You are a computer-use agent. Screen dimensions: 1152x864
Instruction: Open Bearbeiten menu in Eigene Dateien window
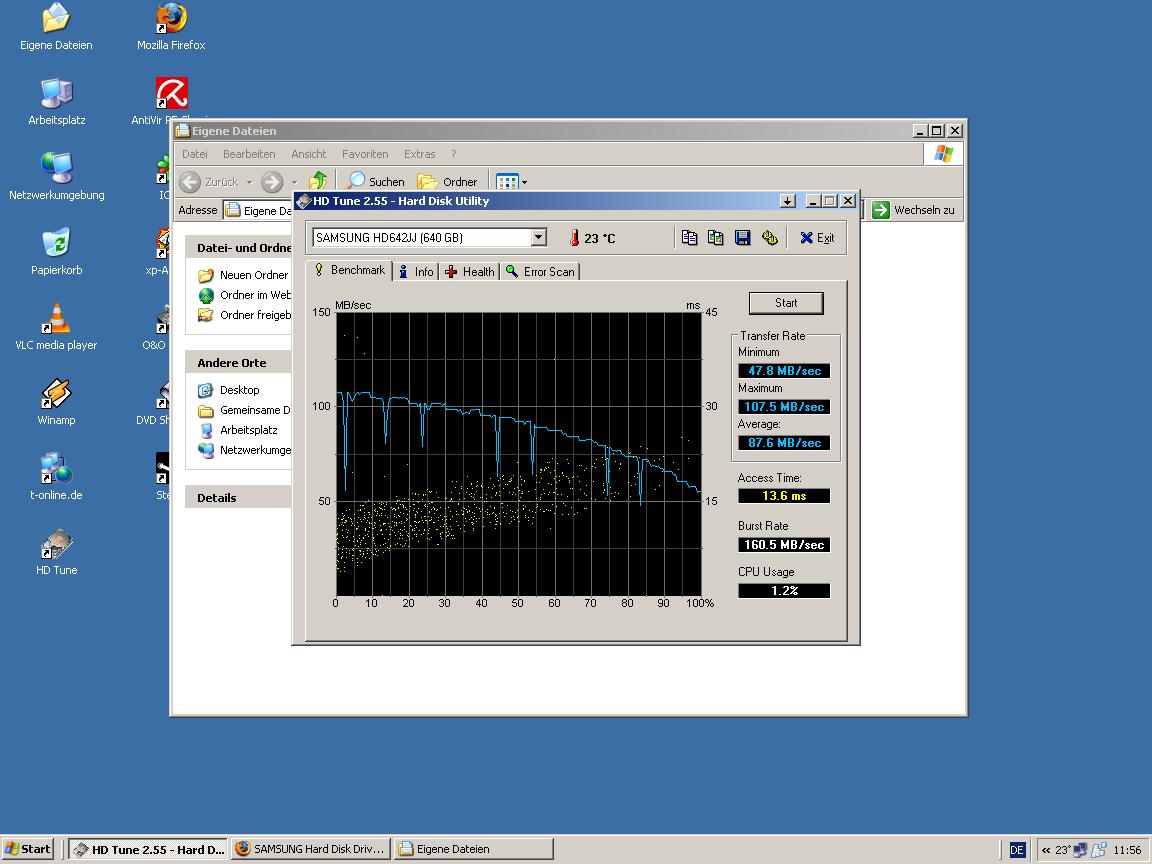[x=249, y=154]
